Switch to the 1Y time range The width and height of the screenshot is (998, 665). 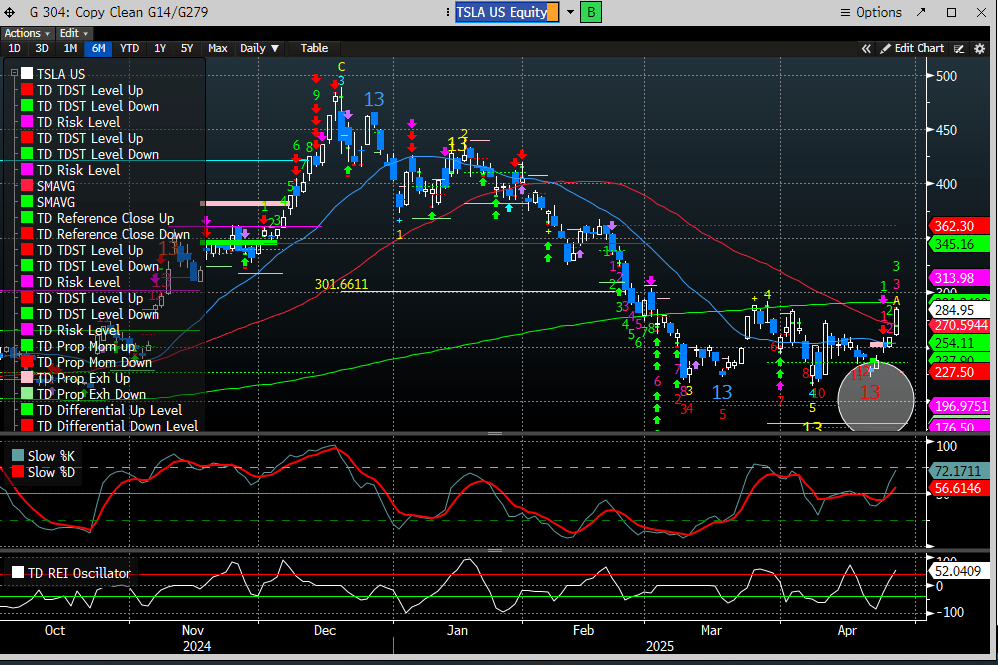[159, 48]
